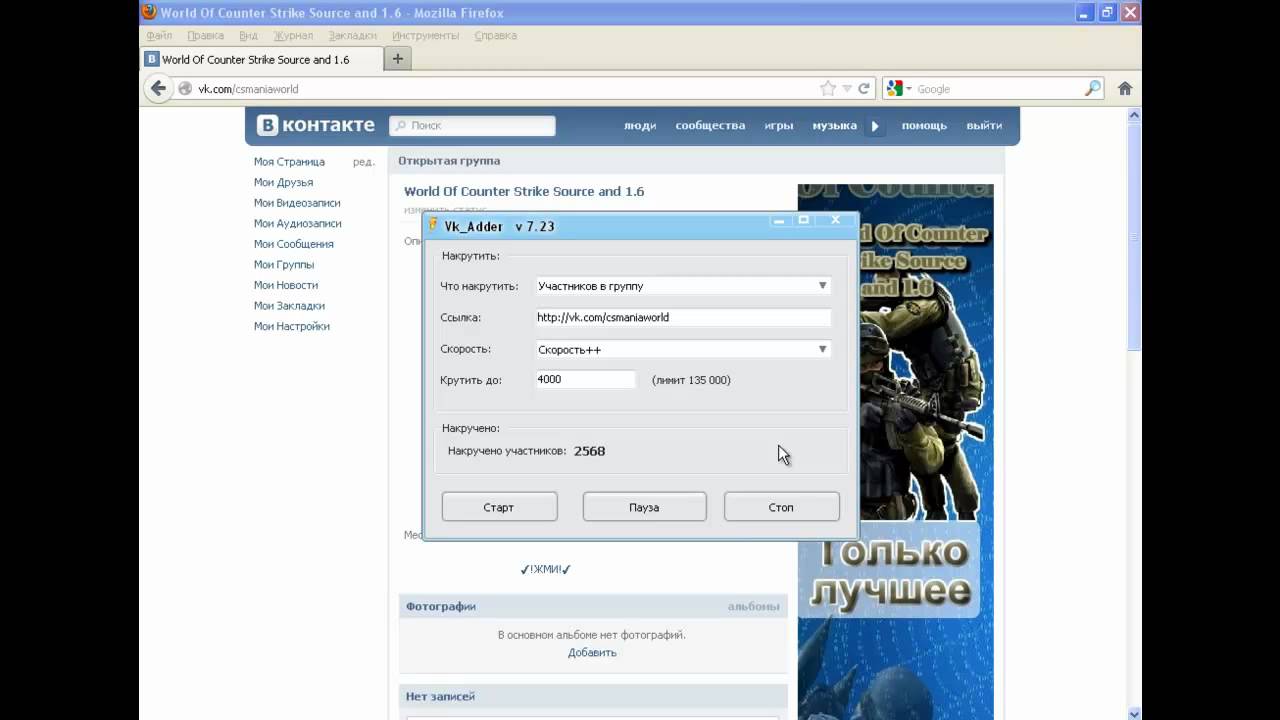
Task: Click the 'помощь' header link
Action: [924, 126]
